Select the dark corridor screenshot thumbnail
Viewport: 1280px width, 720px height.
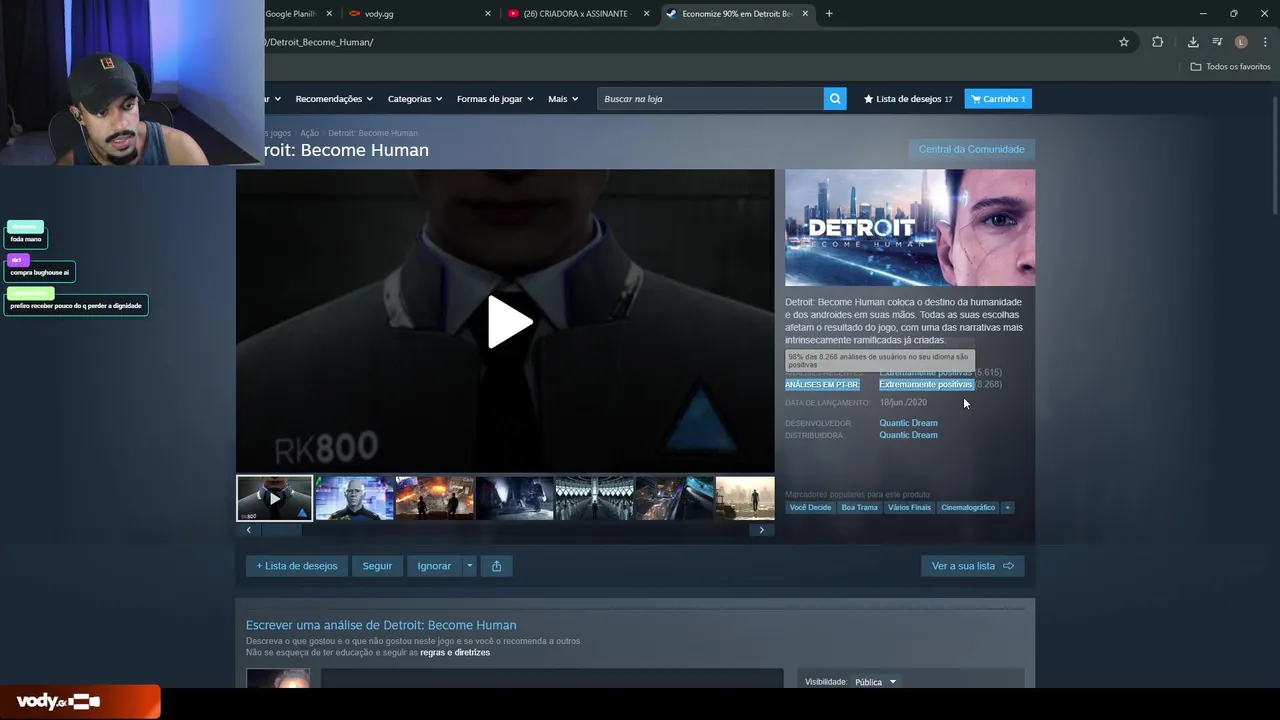pyautogui.click(x=514, y=498)
